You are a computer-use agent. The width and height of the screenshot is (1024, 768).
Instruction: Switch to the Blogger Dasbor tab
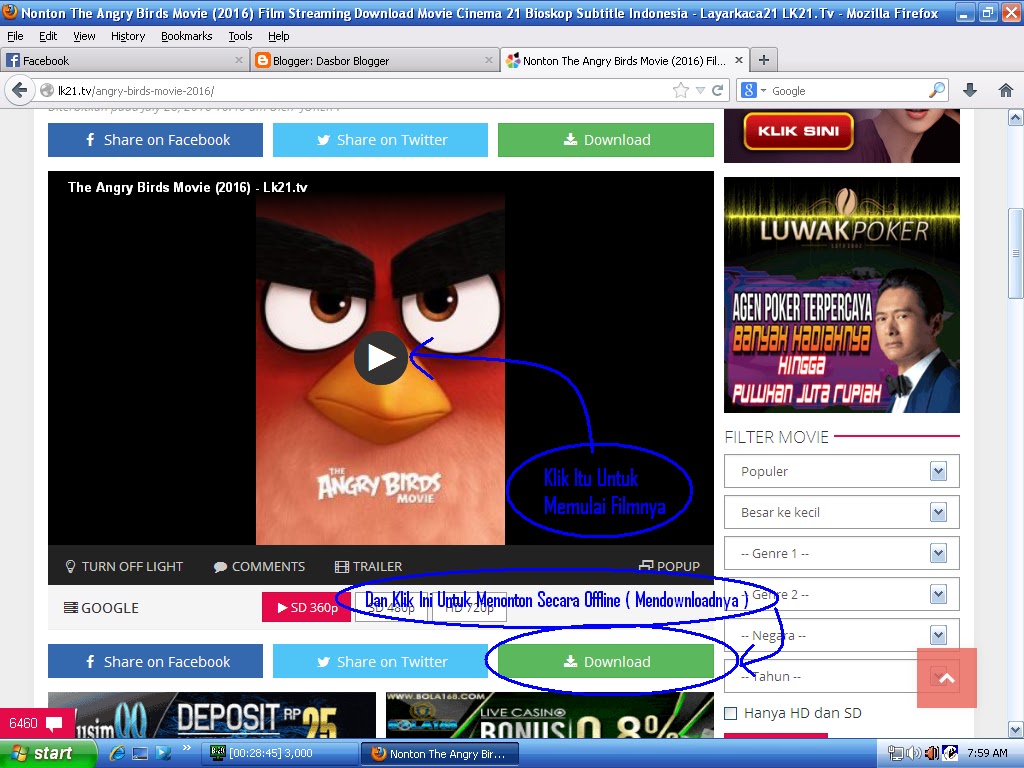374,60
